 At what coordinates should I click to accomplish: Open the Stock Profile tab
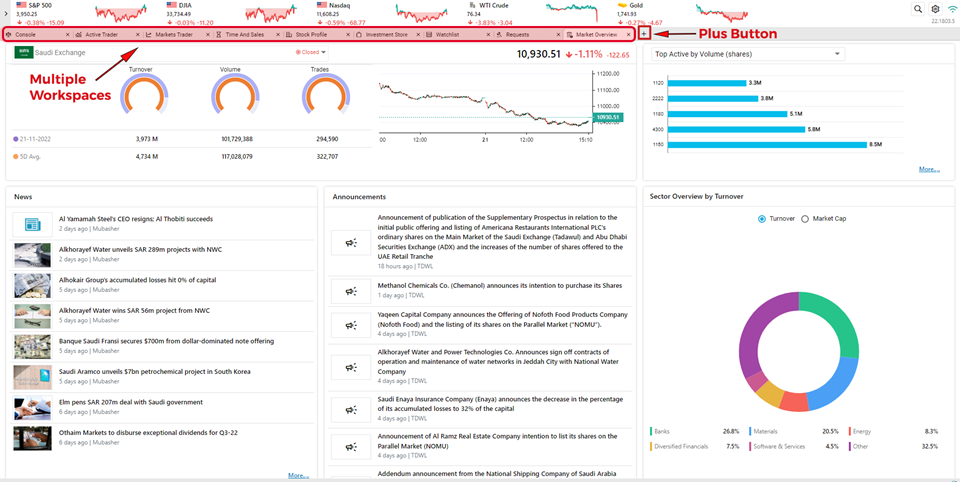311,35
